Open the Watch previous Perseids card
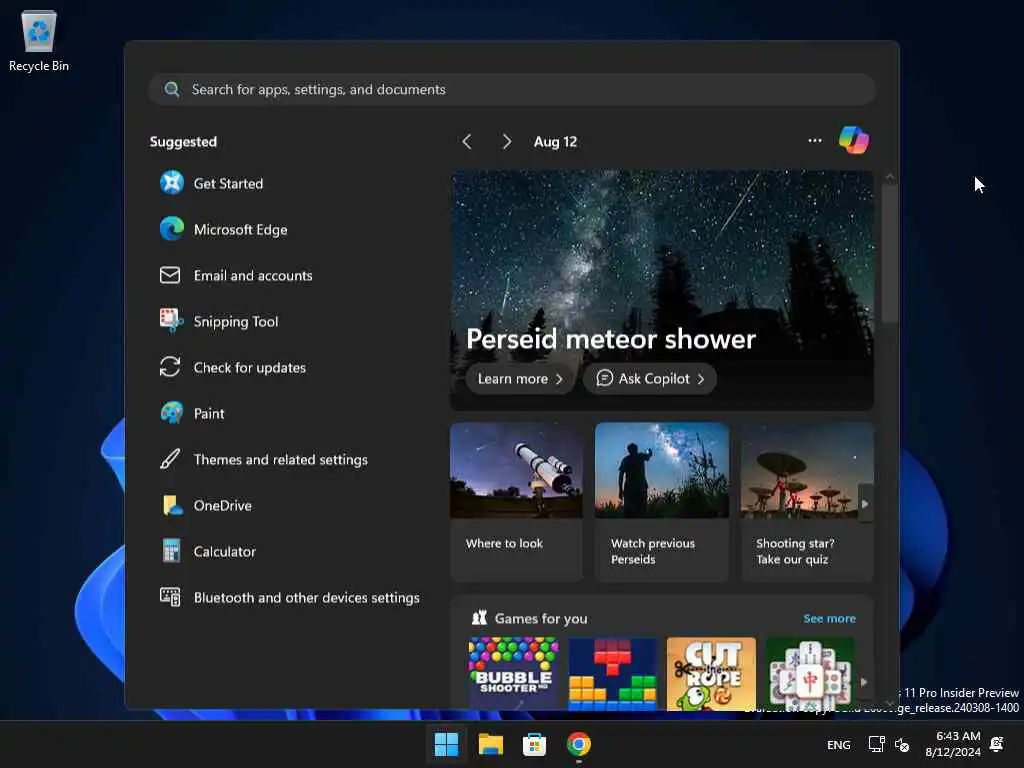Image resolution: width=1024 pixels, height=768 pixels. pyautogui.click(x=662, y=502)
